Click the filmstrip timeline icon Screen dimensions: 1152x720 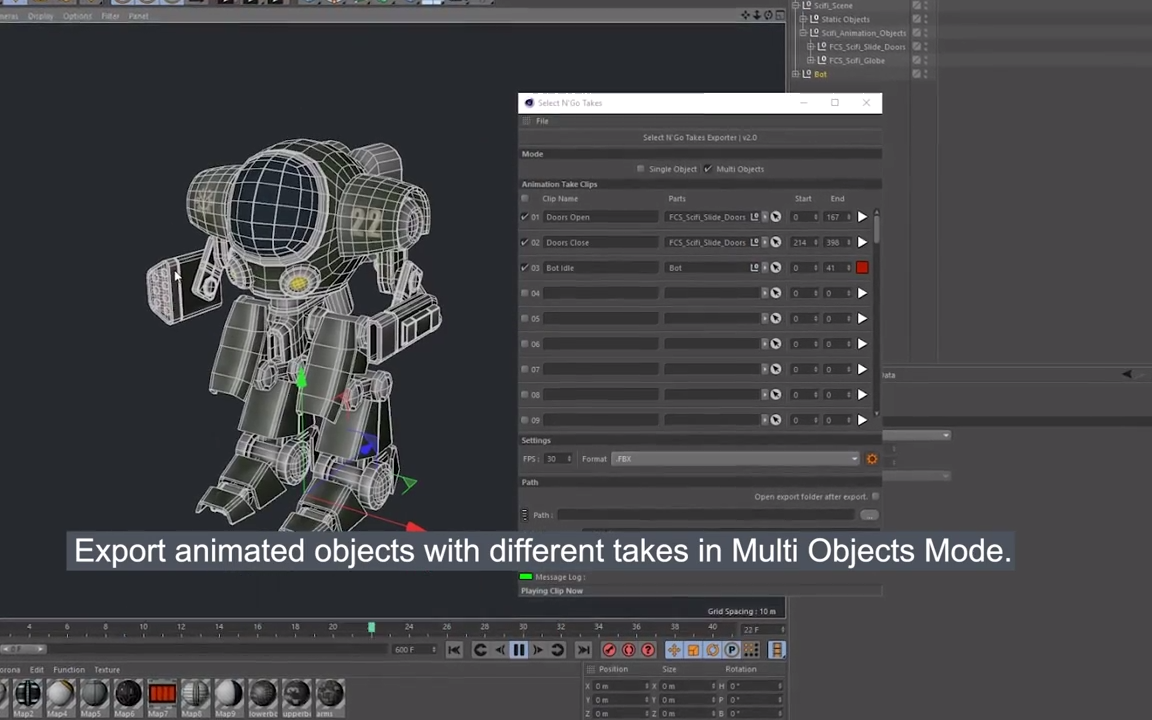[777, 650]
